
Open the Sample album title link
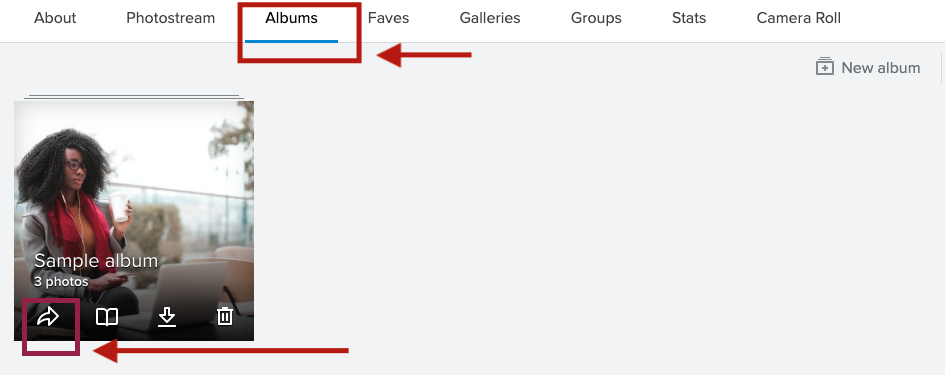(96, 261)
